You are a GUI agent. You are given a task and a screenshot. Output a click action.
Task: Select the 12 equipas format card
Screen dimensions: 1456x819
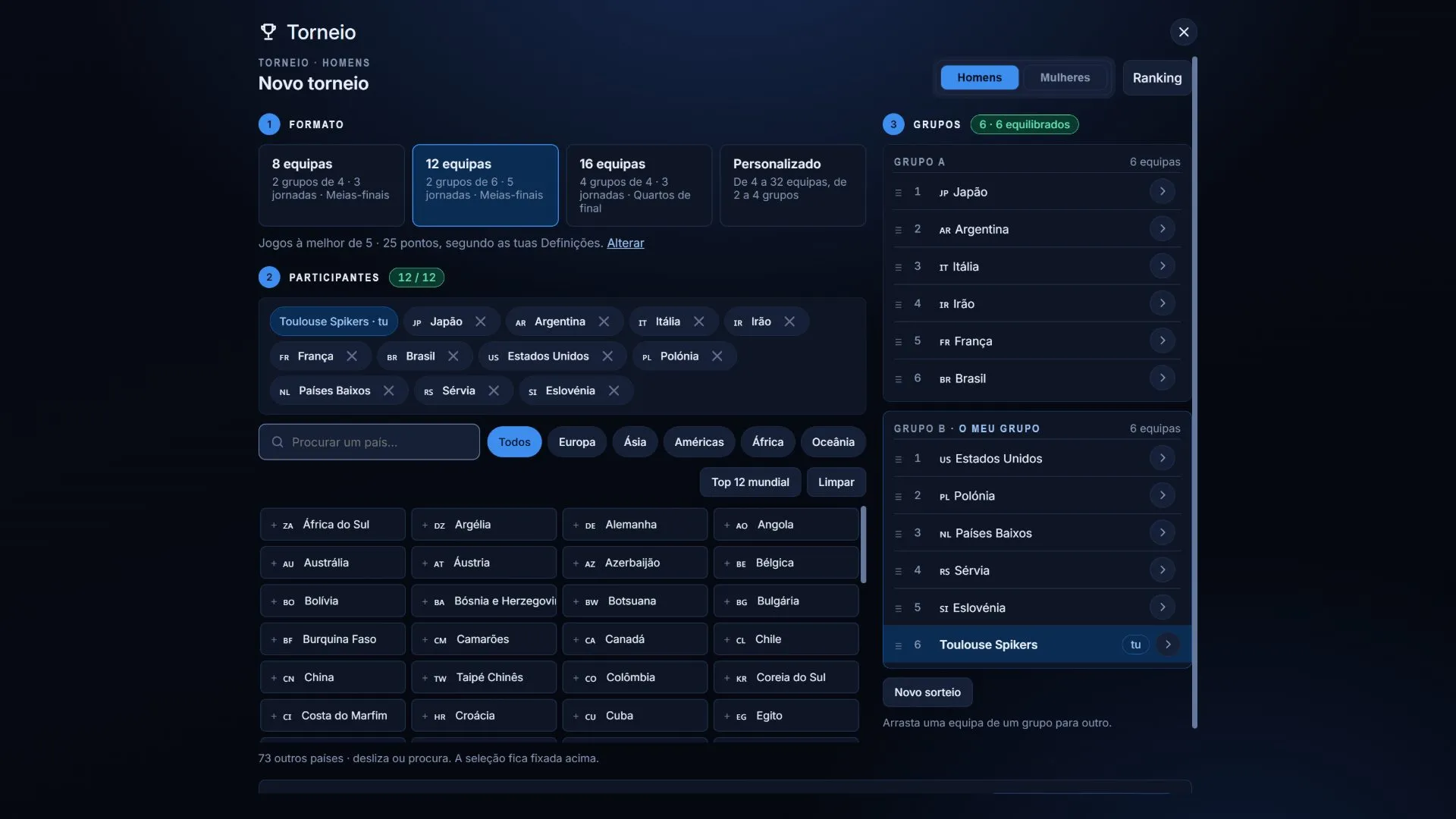pyautogui.click(x=485, y=185)
